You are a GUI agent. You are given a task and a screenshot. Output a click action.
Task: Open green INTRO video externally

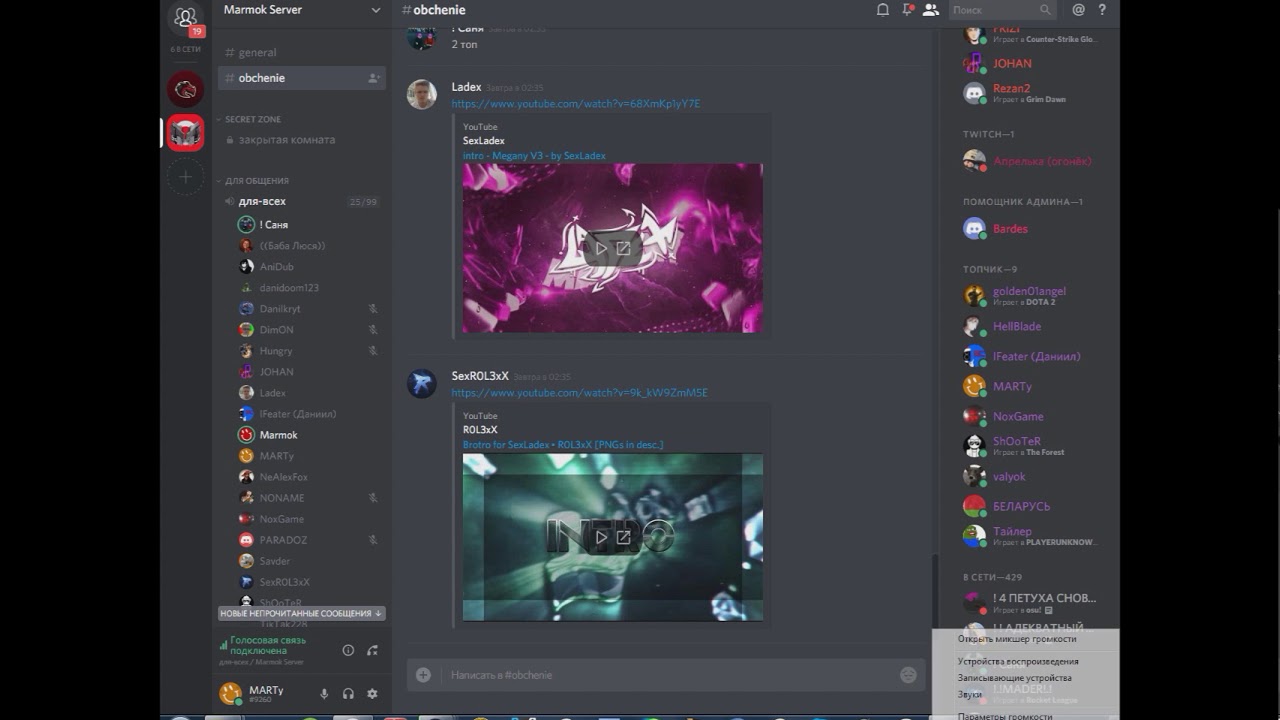click(623, 537)
